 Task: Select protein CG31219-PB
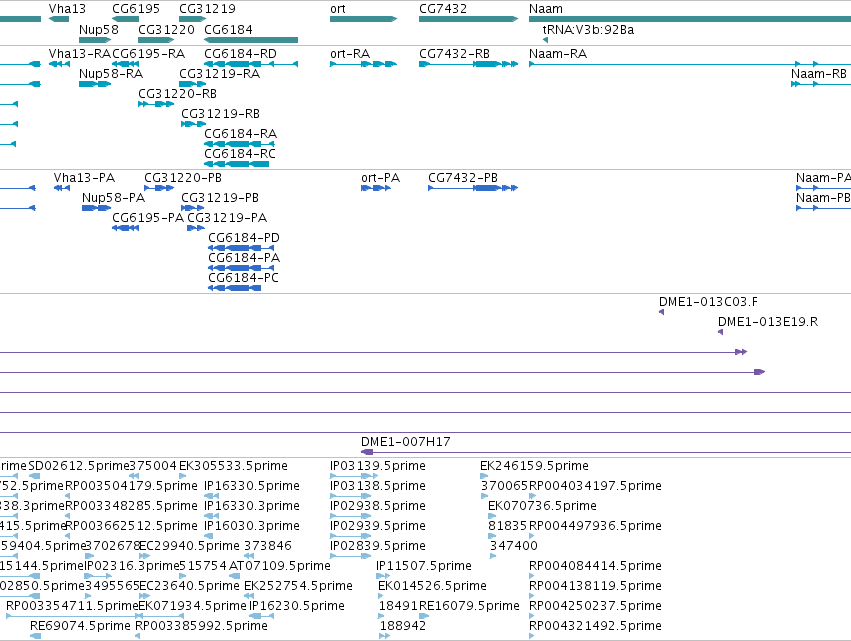193,208
